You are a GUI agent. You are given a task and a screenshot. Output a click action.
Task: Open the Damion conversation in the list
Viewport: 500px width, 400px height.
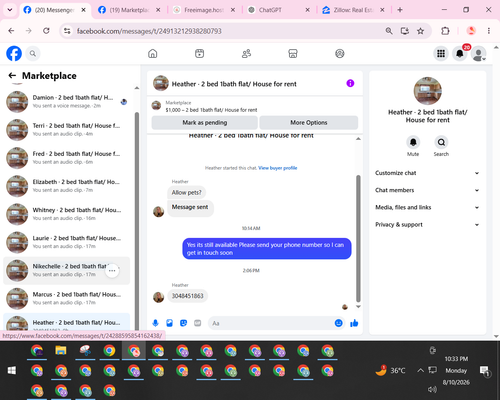(67, 102)
